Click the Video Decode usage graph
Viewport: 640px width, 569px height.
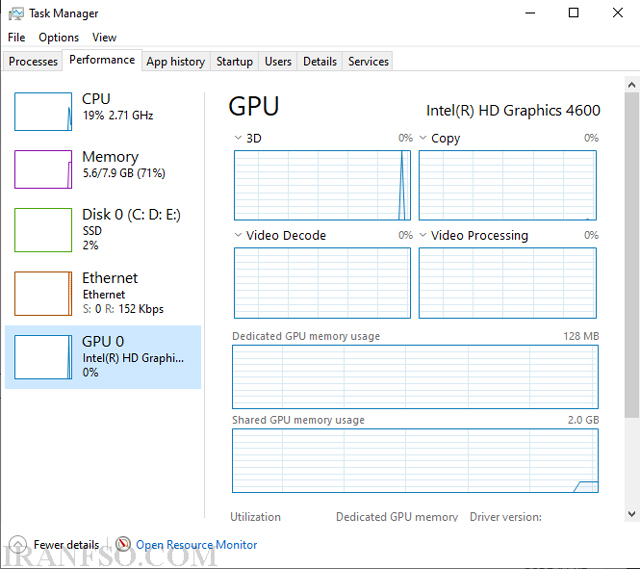pyautogui.click(x=322, y=283)
